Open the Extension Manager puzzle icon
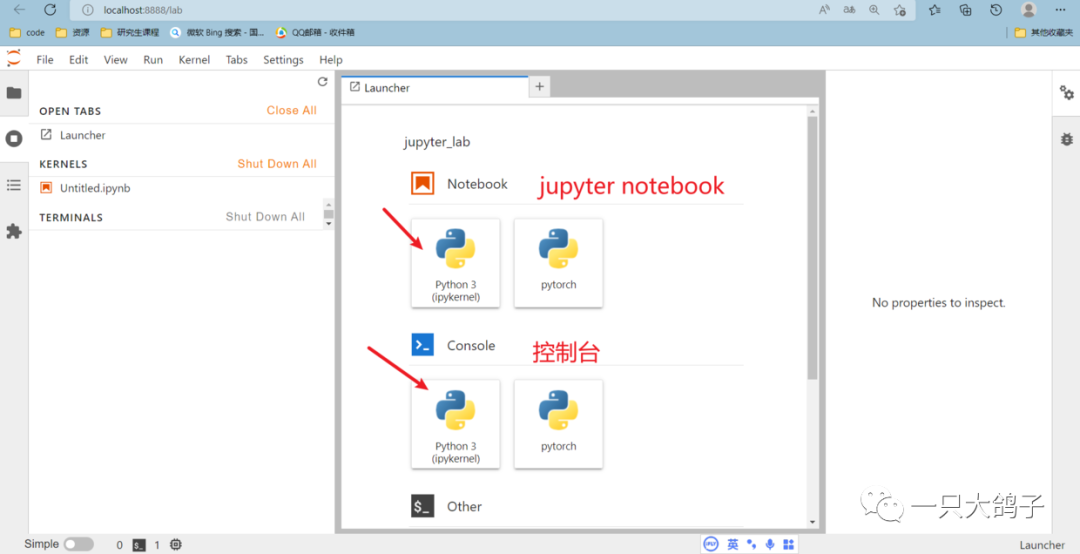This screenshot has height=554, width=1080. click(14, 232)
